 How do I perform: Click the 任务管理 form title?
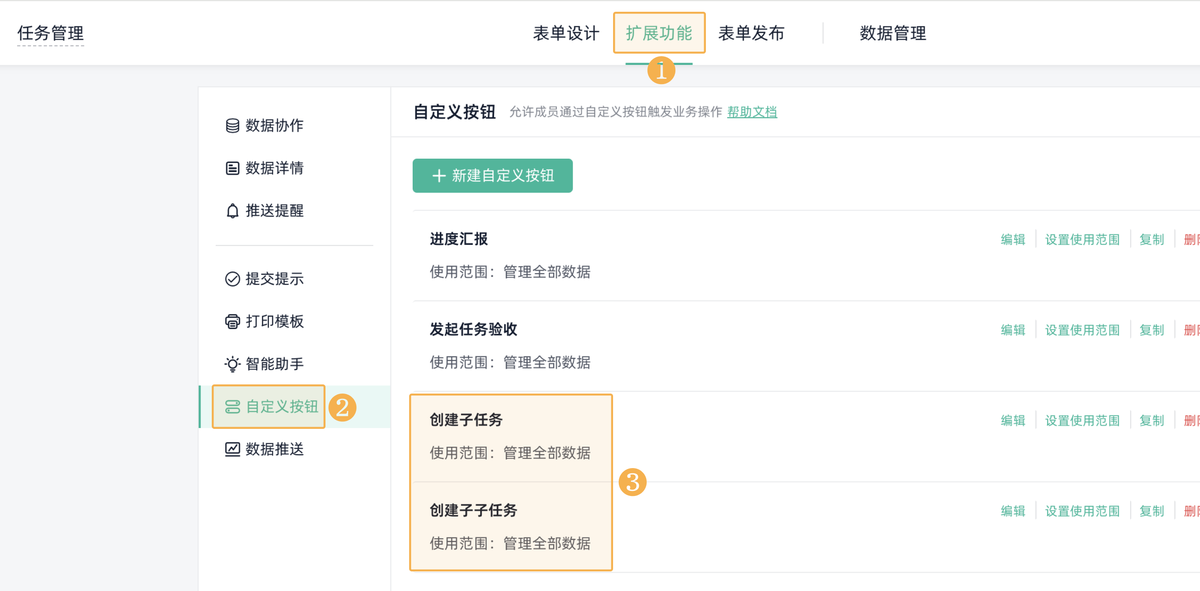(51, 33)
